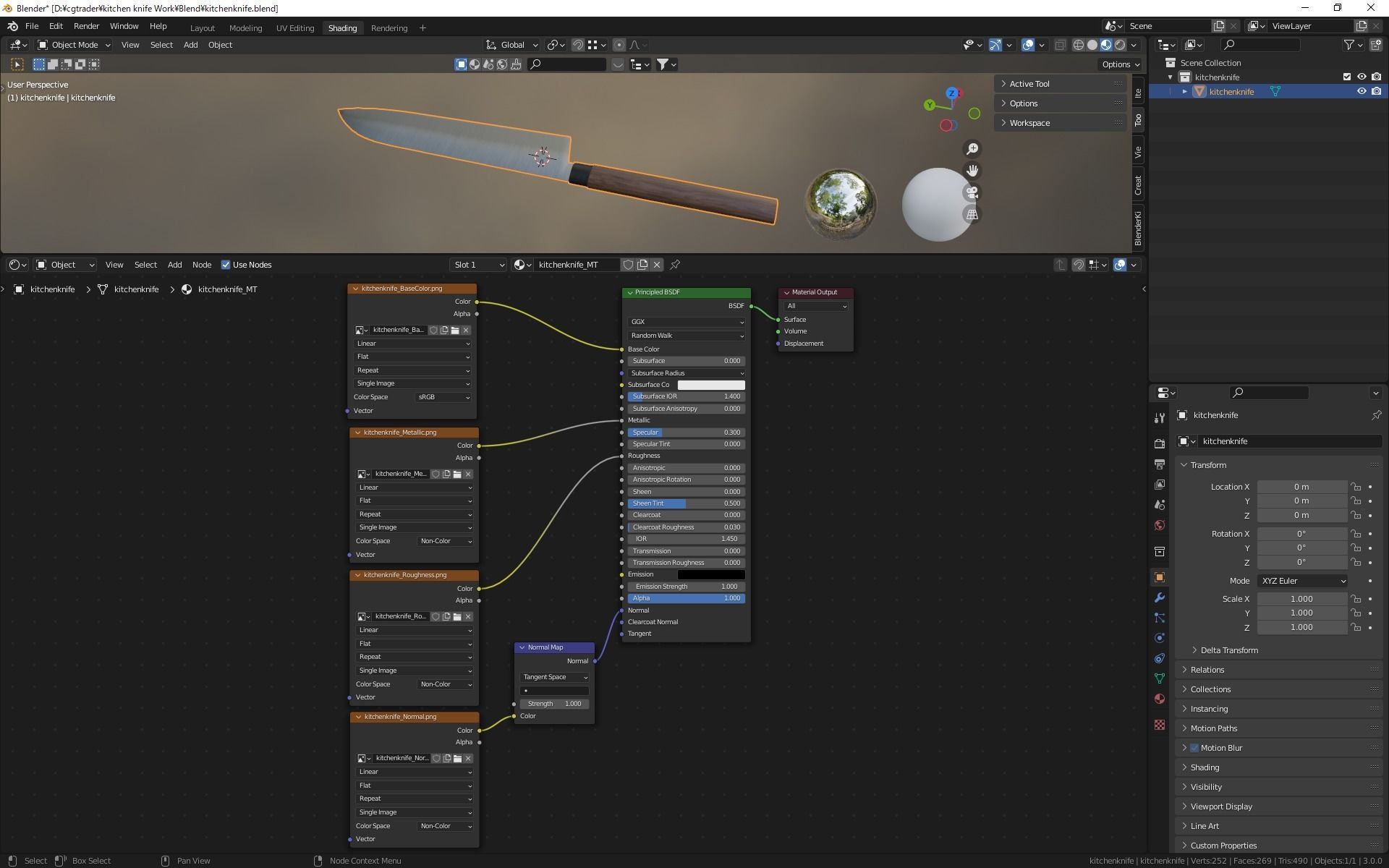Open Node menu in shader editor header

[201, 265]
